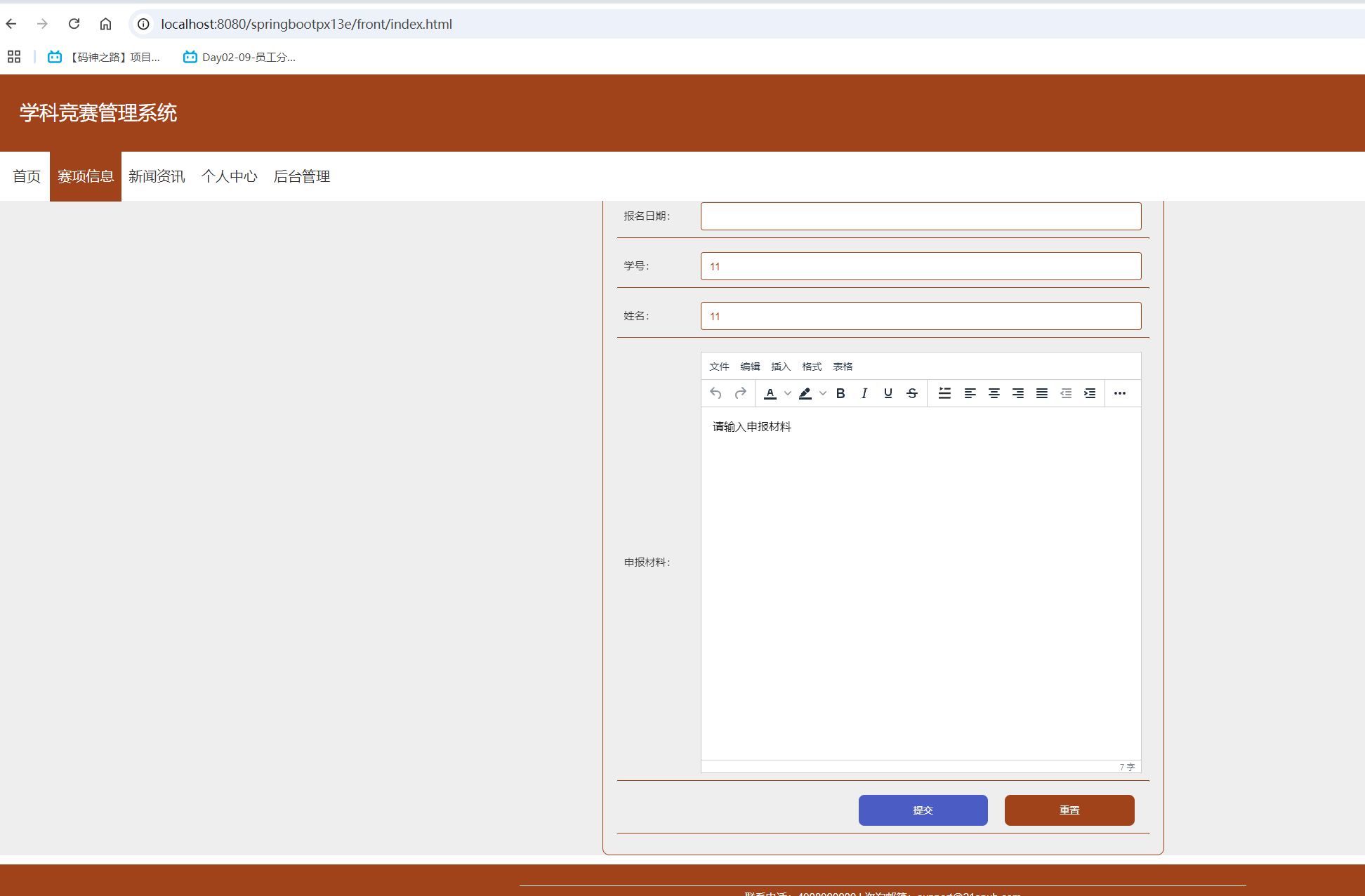Click the line height icon

(945, 393)
